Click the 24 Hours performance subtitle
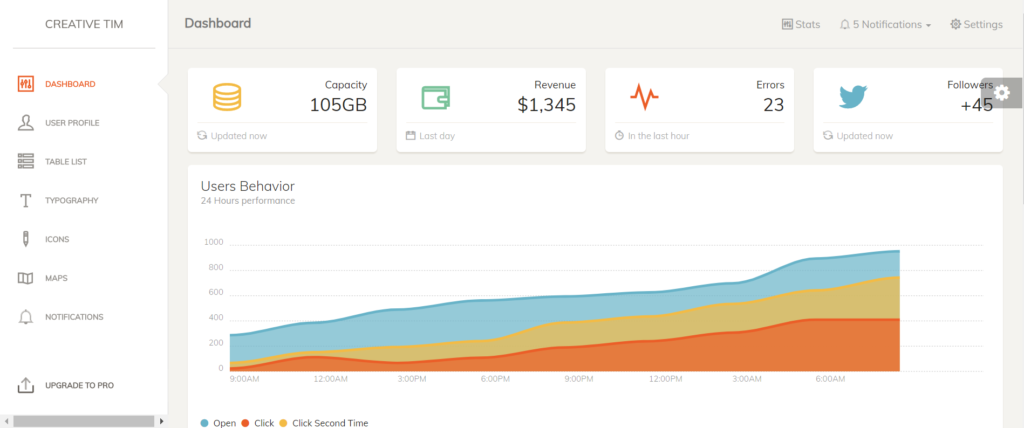 pos(248,201)
